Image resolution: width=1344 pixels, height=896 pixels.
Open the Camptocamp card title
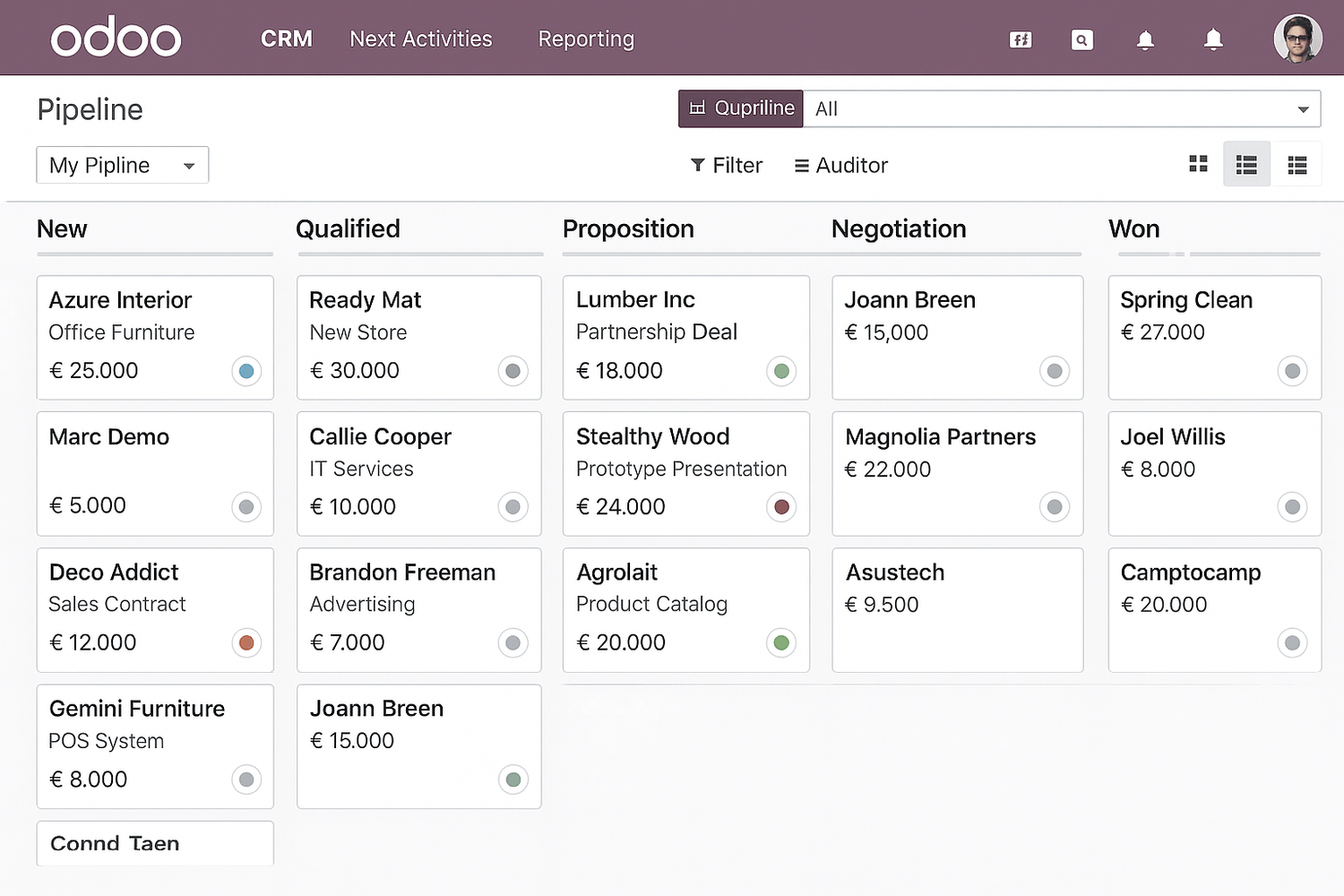click(x=1191, y=573)
